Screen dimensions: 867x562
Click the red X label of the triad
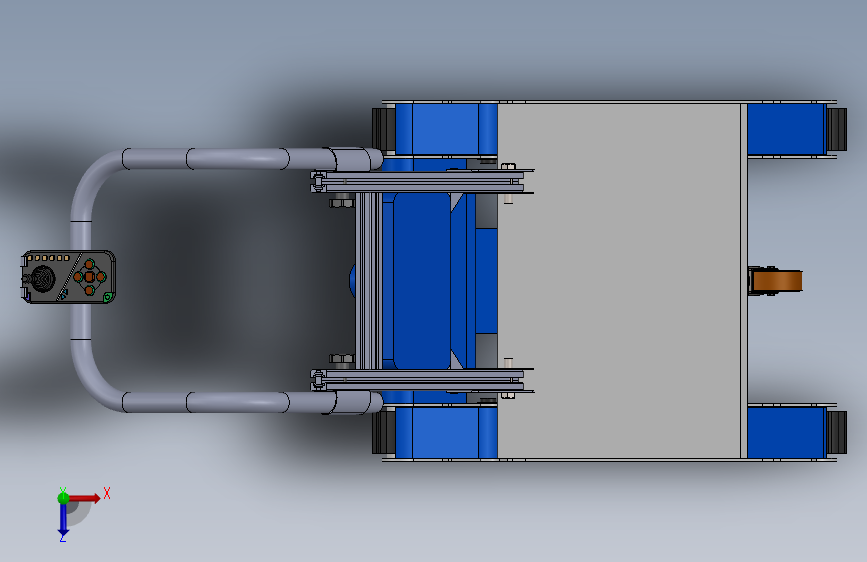pos(107,493)
